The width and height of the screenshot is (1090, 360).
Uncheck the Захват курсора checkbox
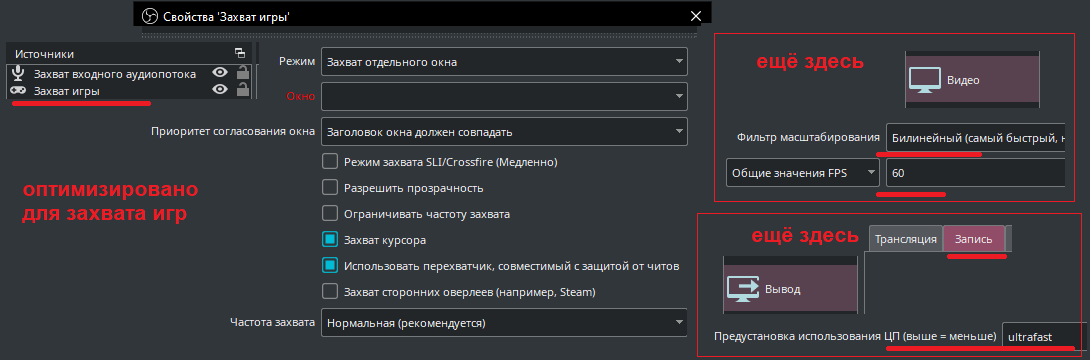330,240
